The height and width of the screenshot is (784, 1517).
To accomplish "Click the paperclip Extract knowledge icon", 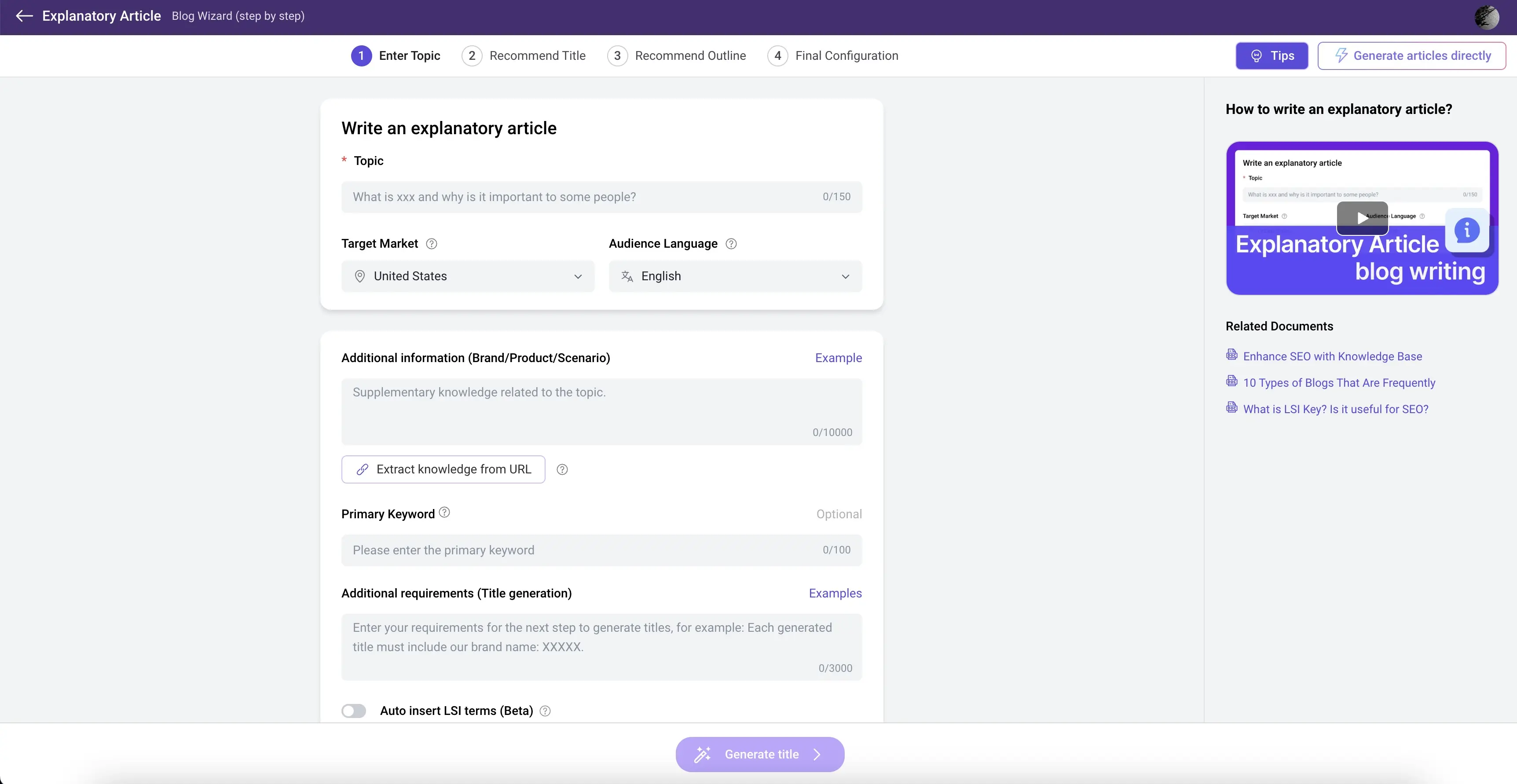I will 362,469.
